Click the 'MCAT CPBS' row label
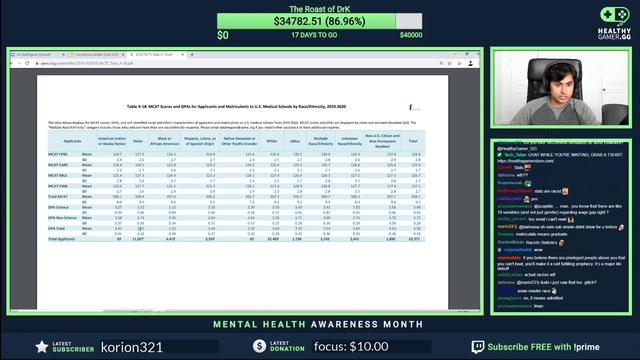The width and height of the screenshot is (640, 360). point(58,154)
